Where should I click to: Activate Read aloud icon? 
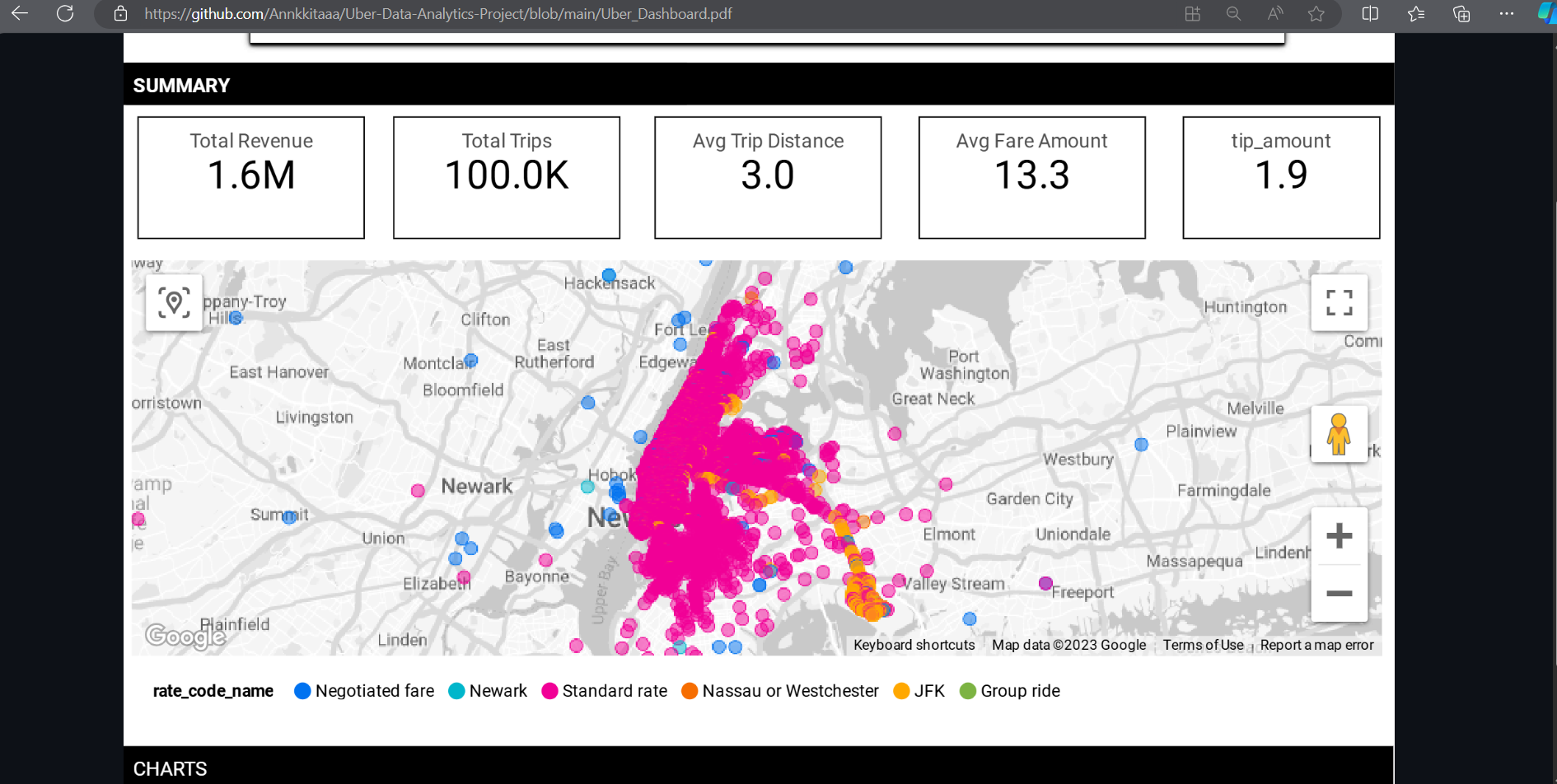(x=1275, y=13)
